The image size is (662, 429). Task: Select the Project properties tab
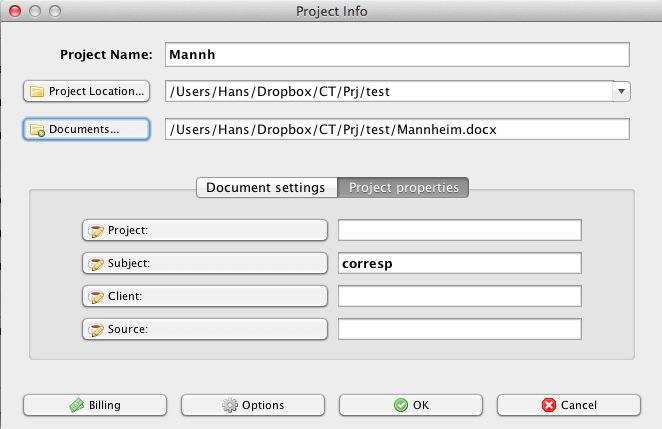[x=403, y=187]
